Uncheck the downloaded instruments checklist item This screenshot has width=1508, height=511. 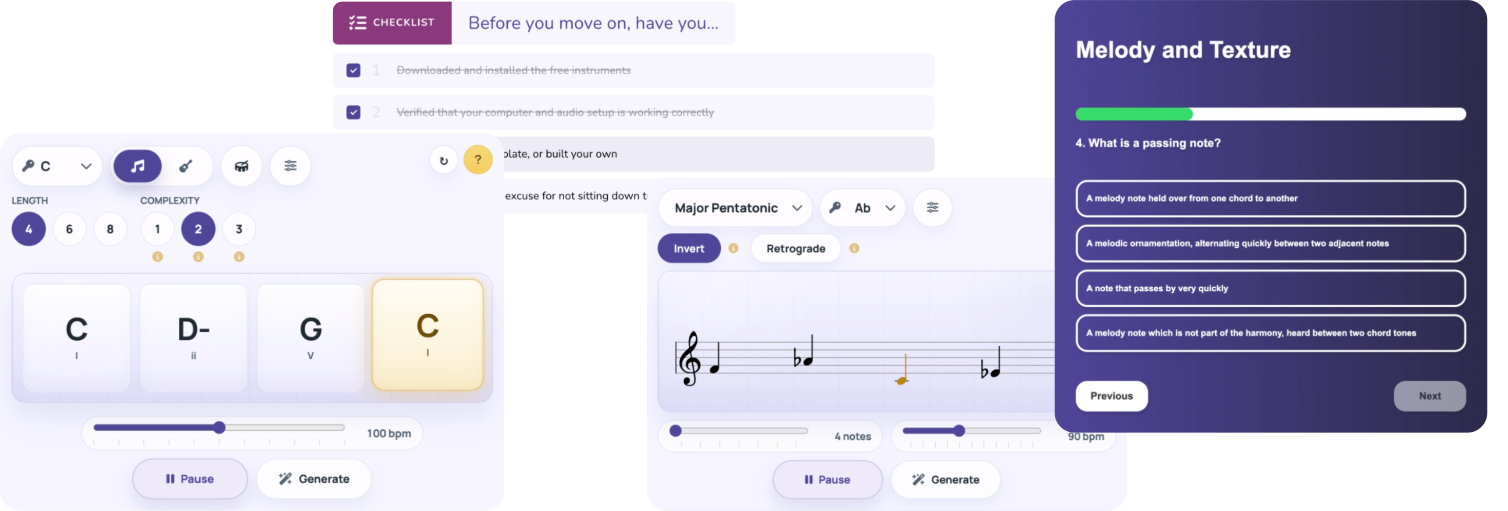pos(353,70)
